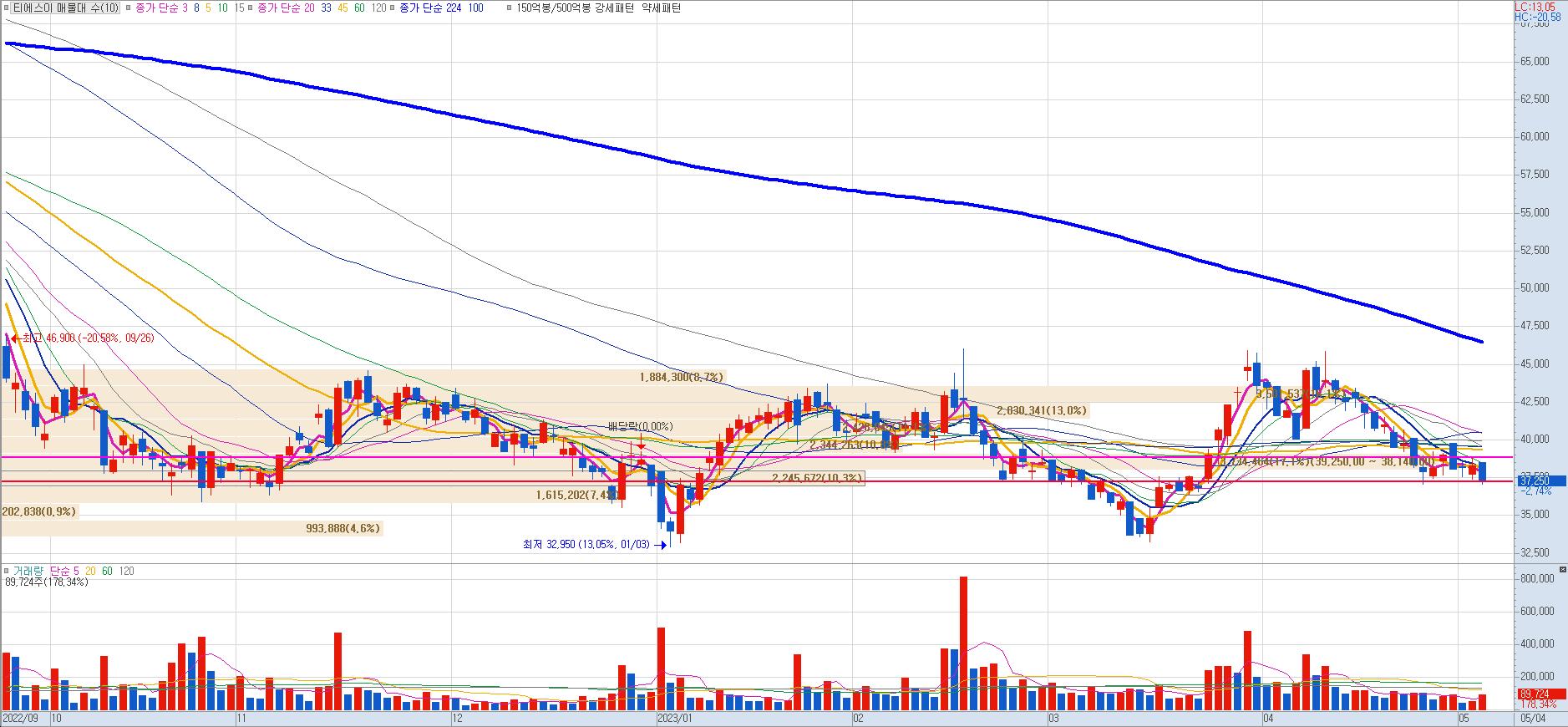The width and height of the screenshot is (1568, 727).
Task: Select the 100 moving average legend value
Action: coord(474,8)
